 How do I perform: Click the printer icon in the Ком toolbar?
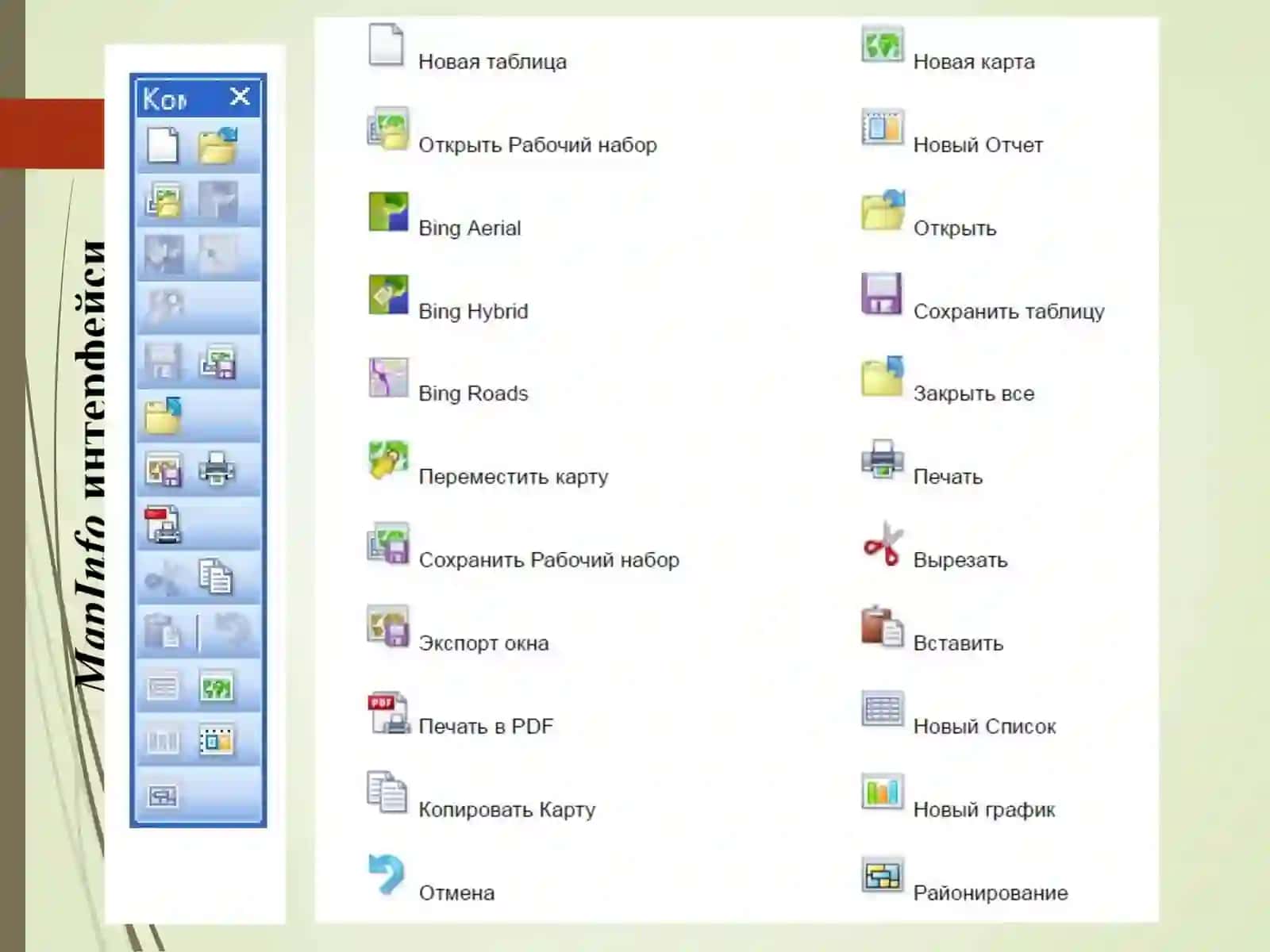(x=217, y=469)
